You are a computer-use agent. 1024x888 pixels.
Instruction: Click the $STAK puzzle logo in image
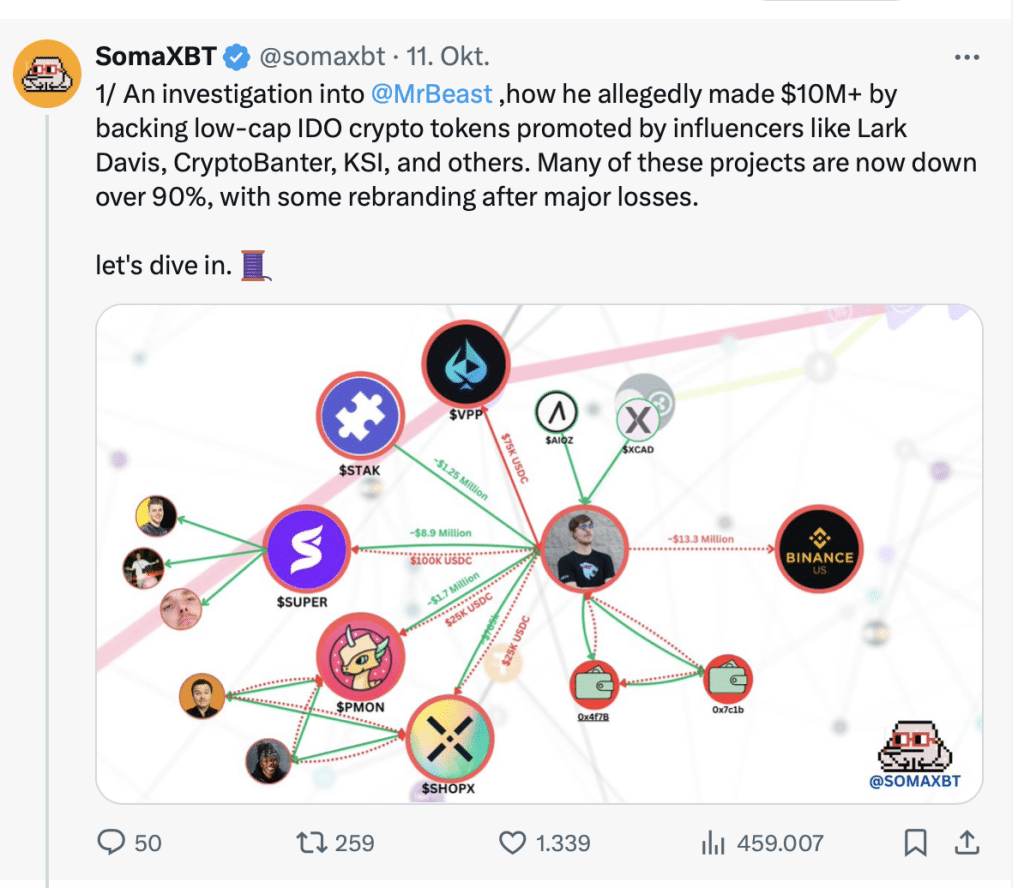(x=361, y=418)
